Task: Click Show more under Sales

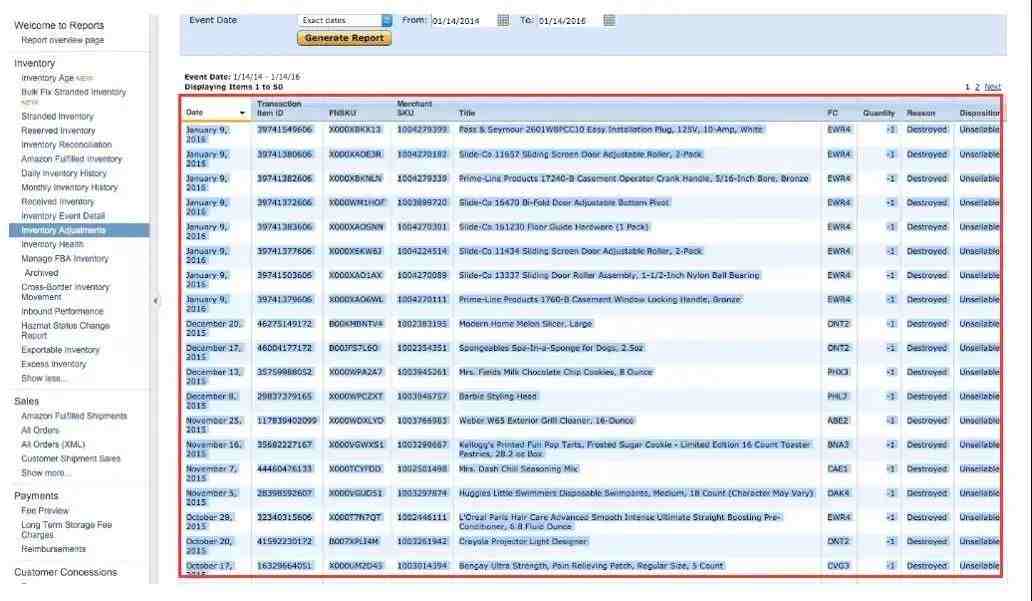Action: click(46, 473)
